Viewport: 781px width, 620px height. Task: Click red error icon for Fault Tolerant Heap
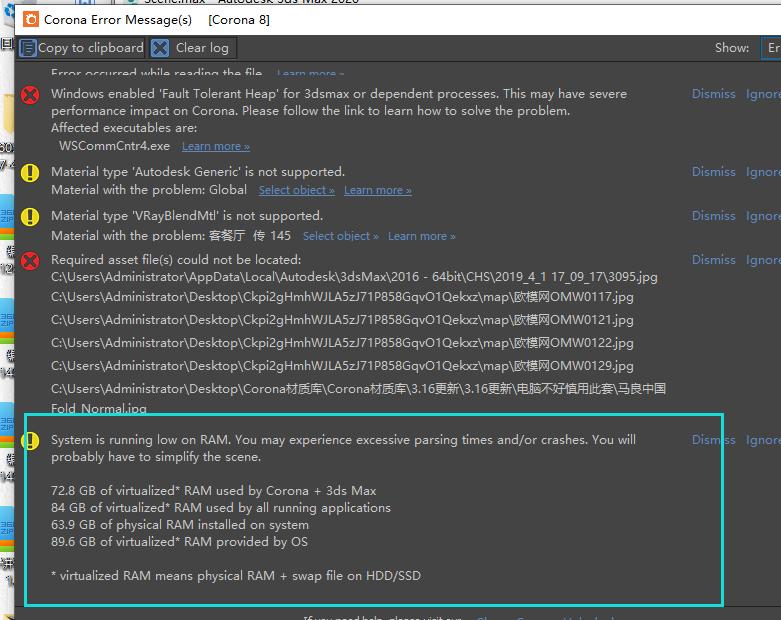31,95
